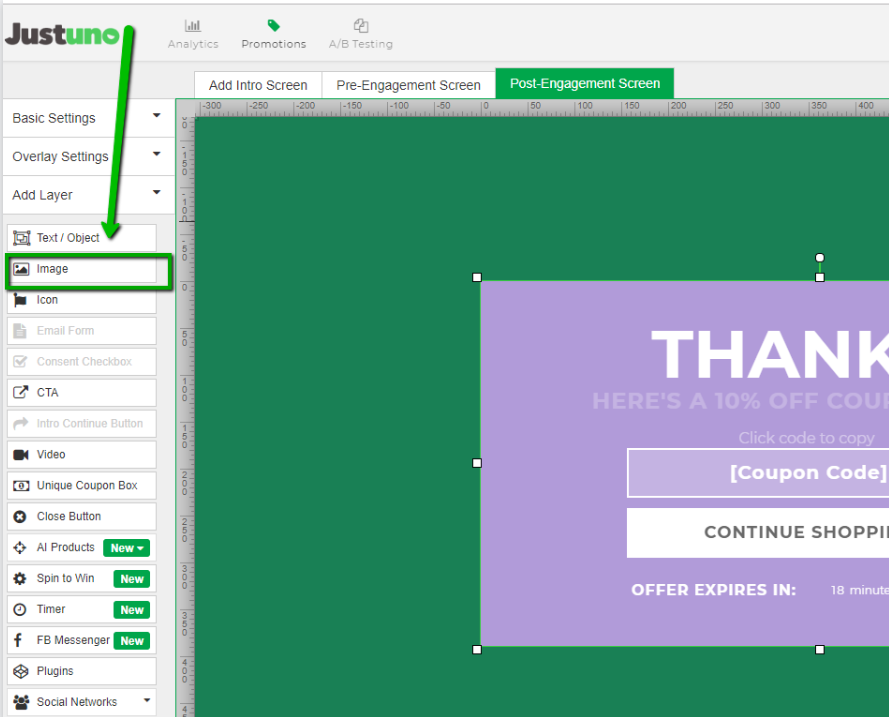Image resolution: width=889 pixels, height=717 pixels.
Task: Select the Image layer icon
Action: [x=21, y=269]
